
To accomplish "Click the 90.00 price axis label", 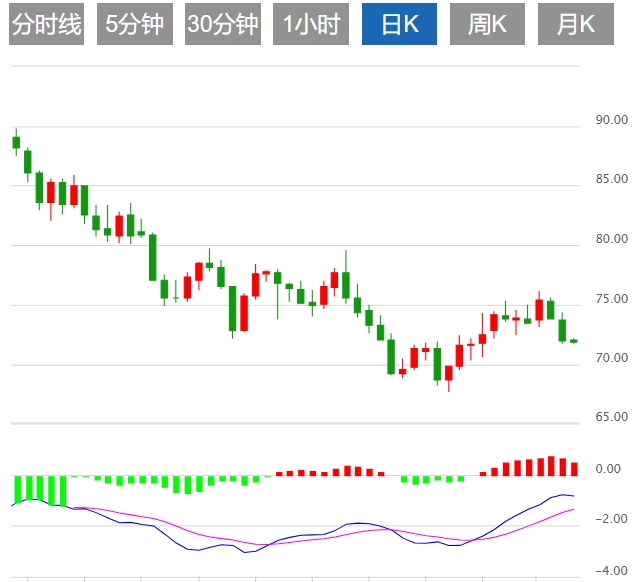I will [610, 121].
